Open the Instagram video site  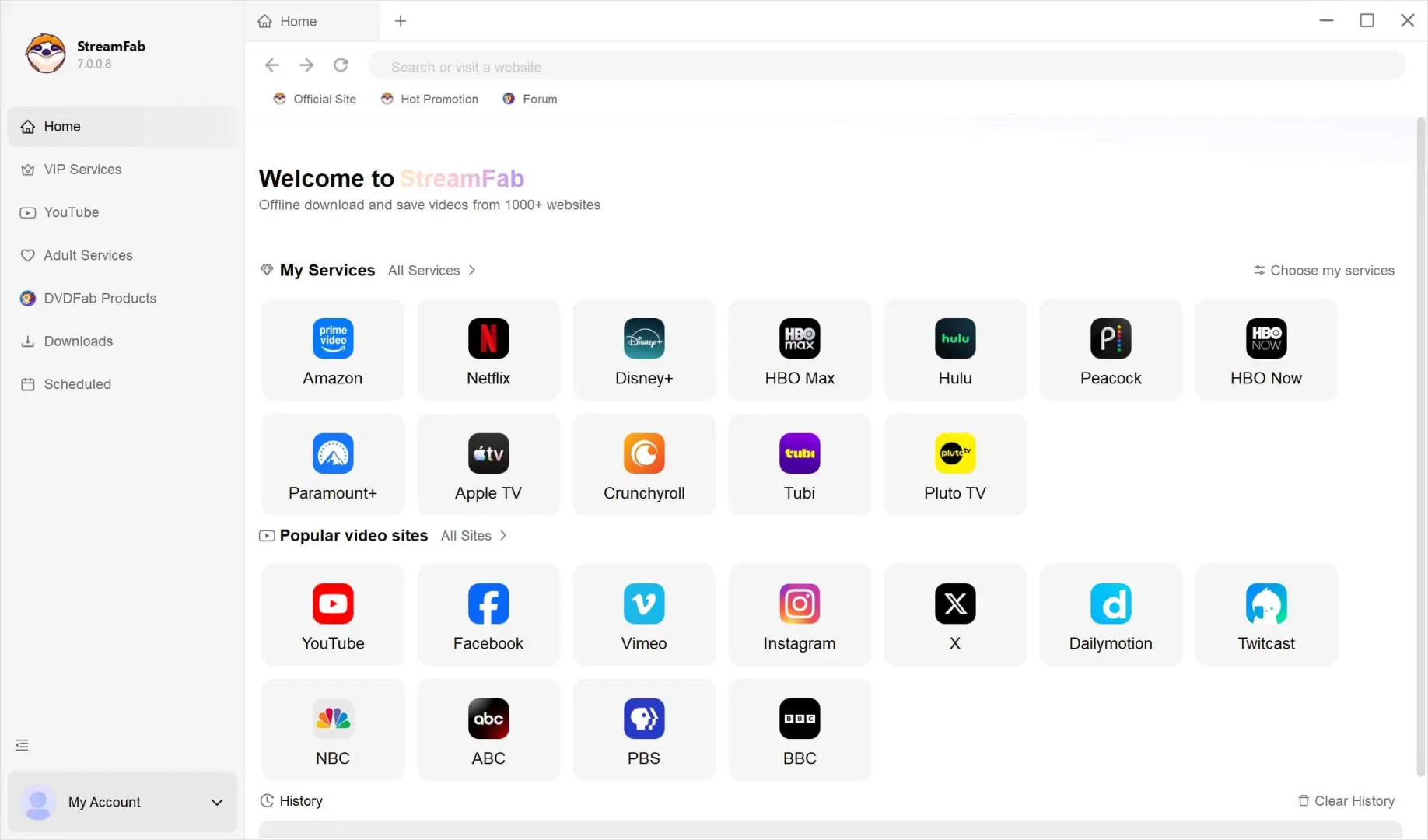[x=800, y=615]
